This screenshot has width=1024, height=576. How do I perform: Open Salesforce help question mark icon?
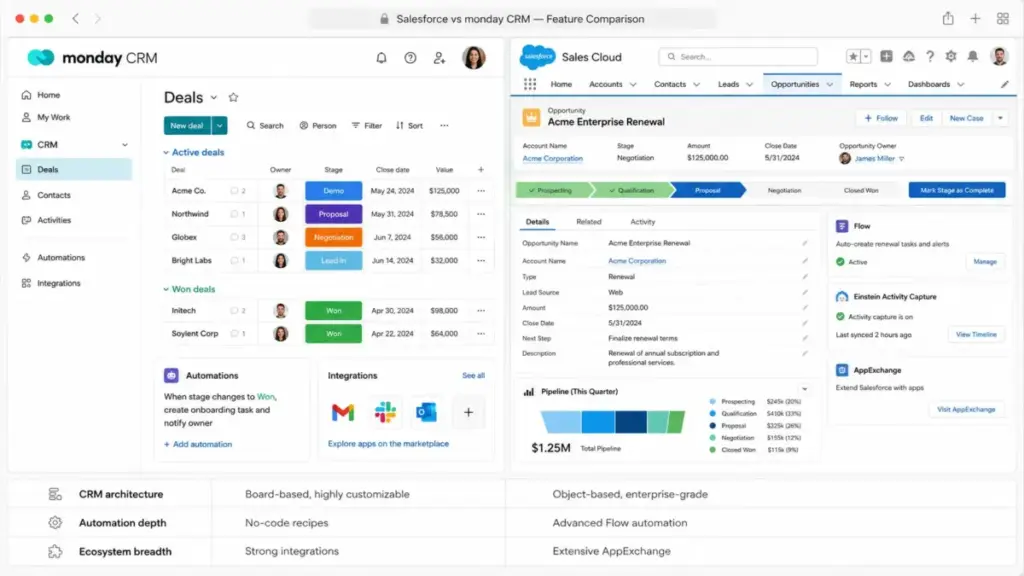click(x=930, y=57)
